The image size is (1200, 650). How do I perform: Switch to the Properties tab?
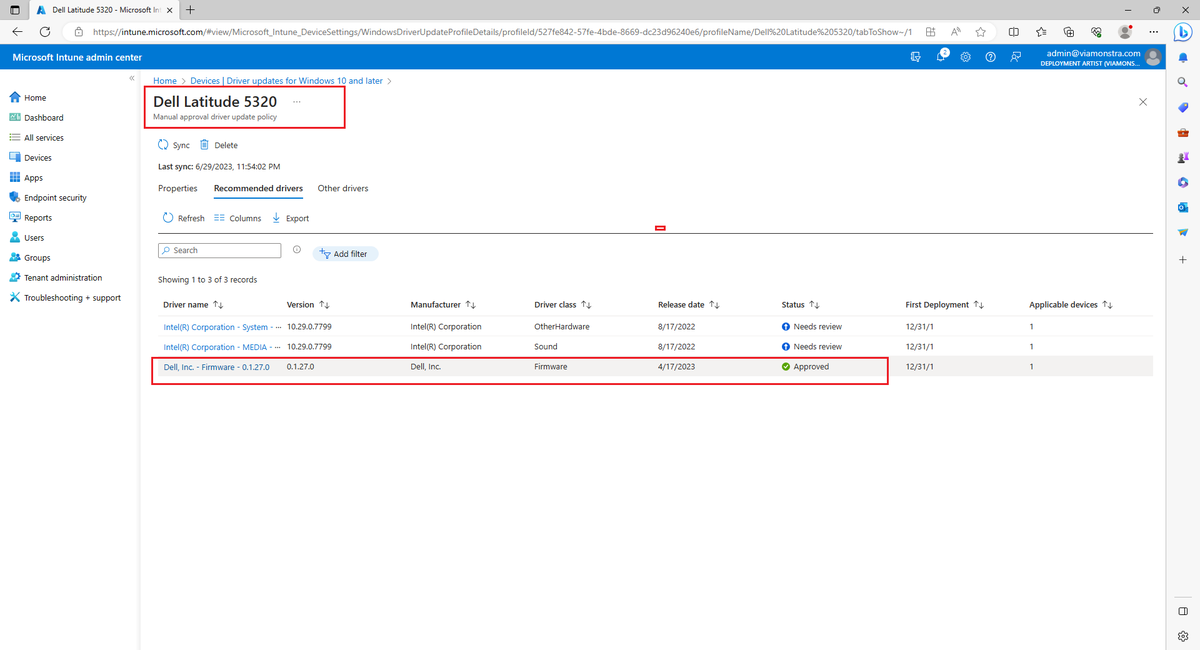(x=177, y=188)
